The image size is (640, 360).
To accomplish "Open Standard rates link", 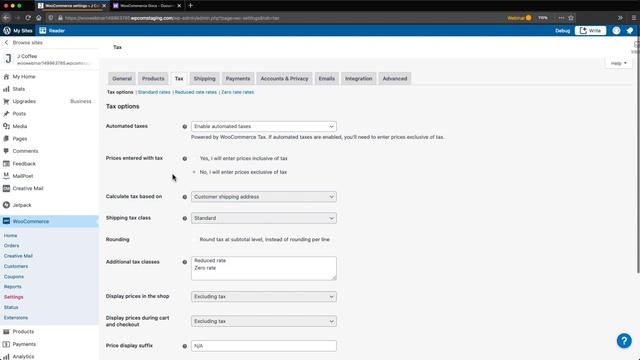I will coord(154,92).
